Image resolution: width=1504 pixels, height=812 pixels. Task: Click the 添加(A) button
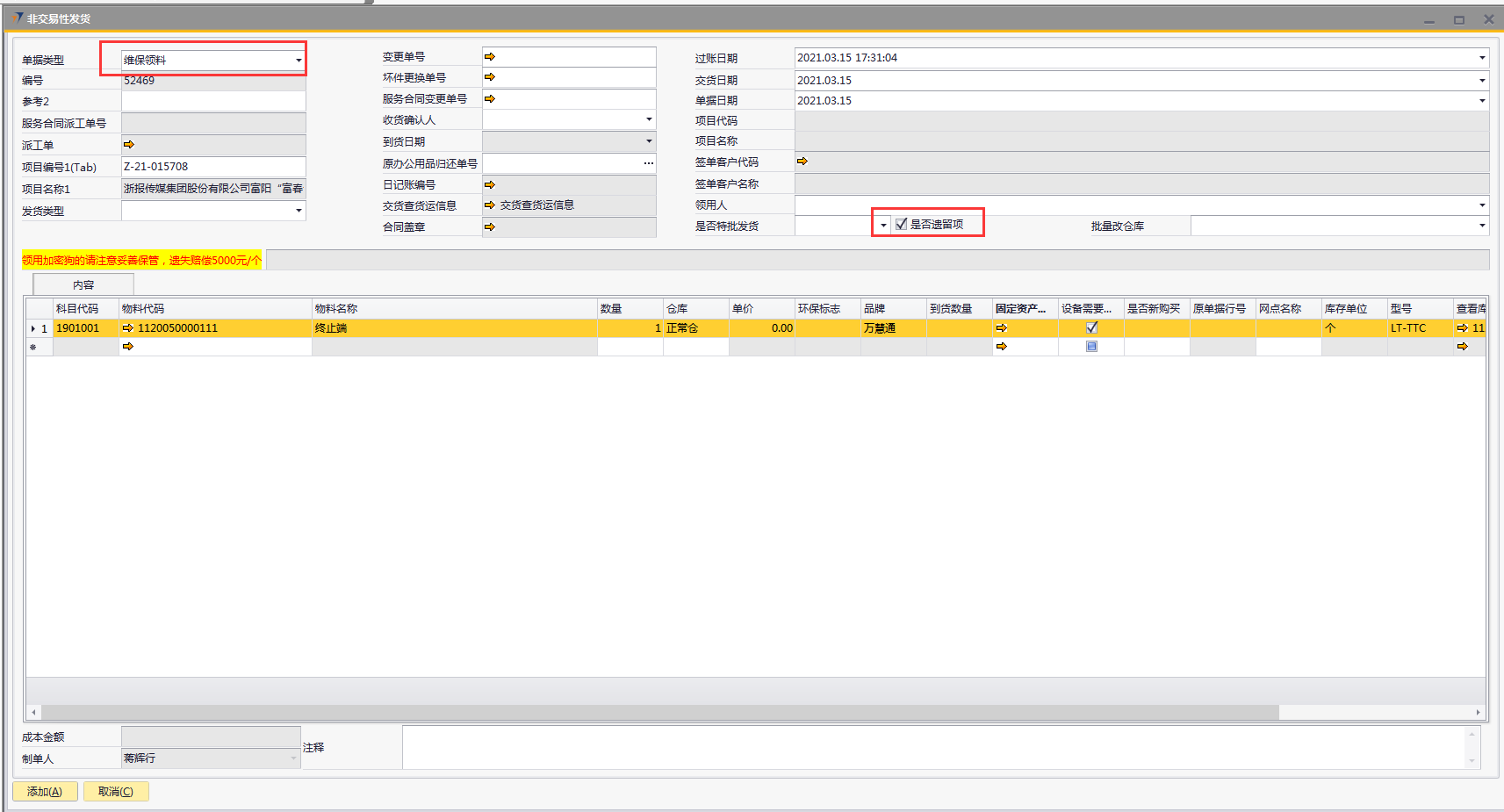[x=45, y=792]
